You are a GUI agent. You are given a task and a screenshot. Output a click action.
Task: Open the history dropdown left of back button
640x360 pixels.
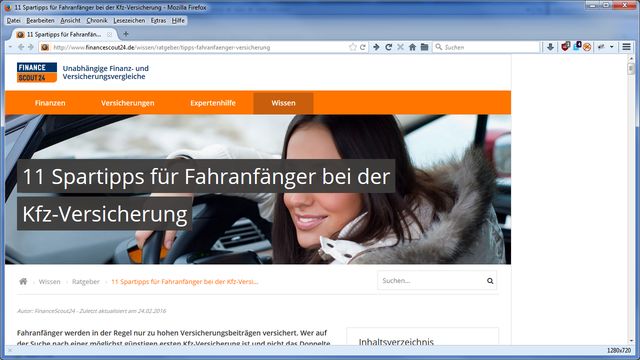11,47
